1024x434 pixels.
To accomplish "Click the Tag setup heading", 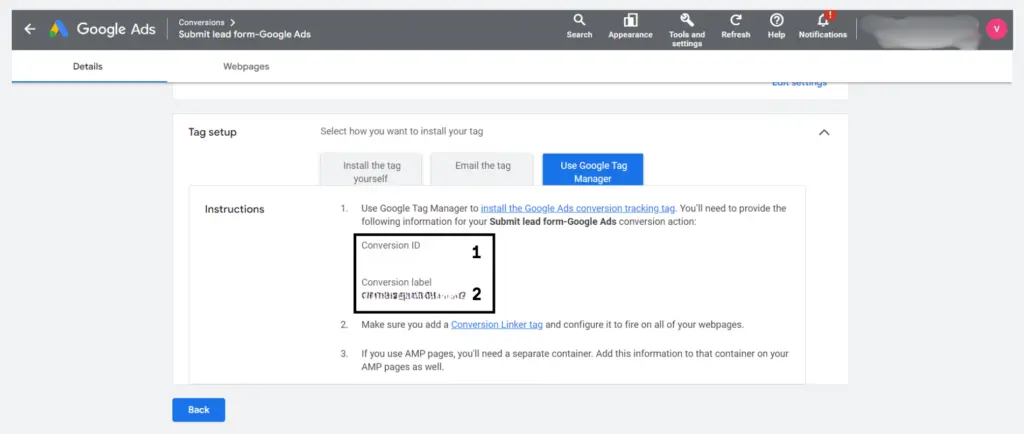I will pyautogui.click(x=212, y=132).
